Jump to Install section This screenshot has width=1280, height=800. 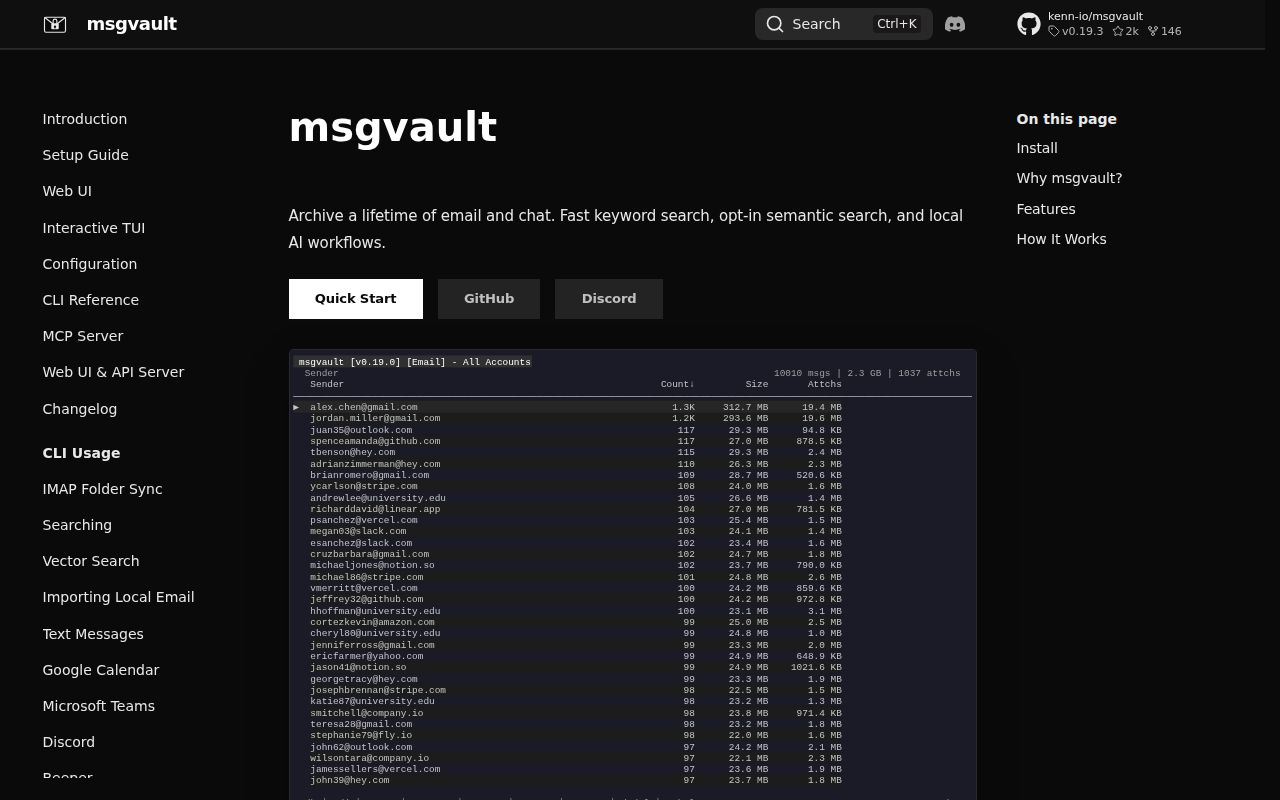click(1037, 148)
